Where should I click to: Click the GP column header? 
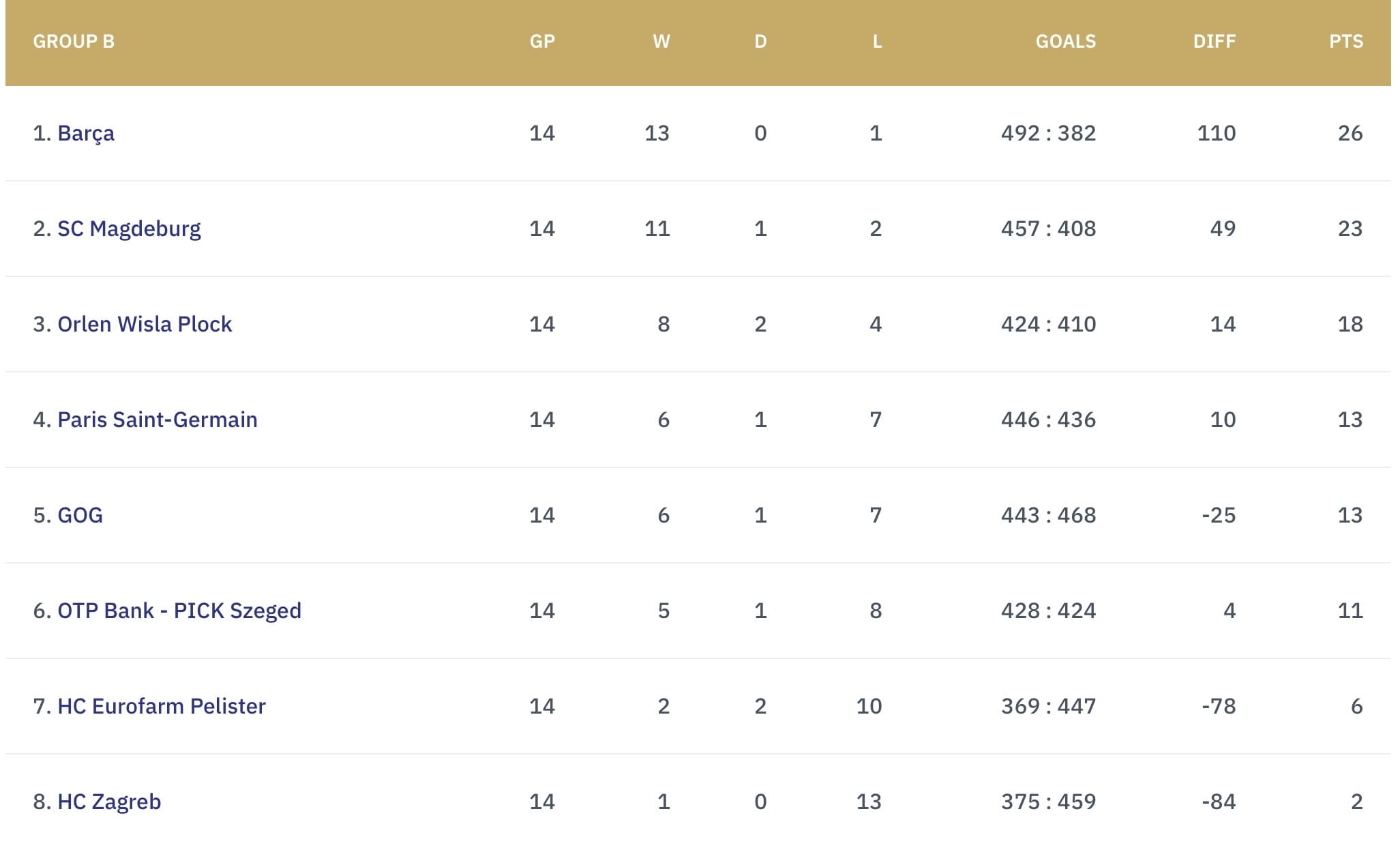[542, 42]
